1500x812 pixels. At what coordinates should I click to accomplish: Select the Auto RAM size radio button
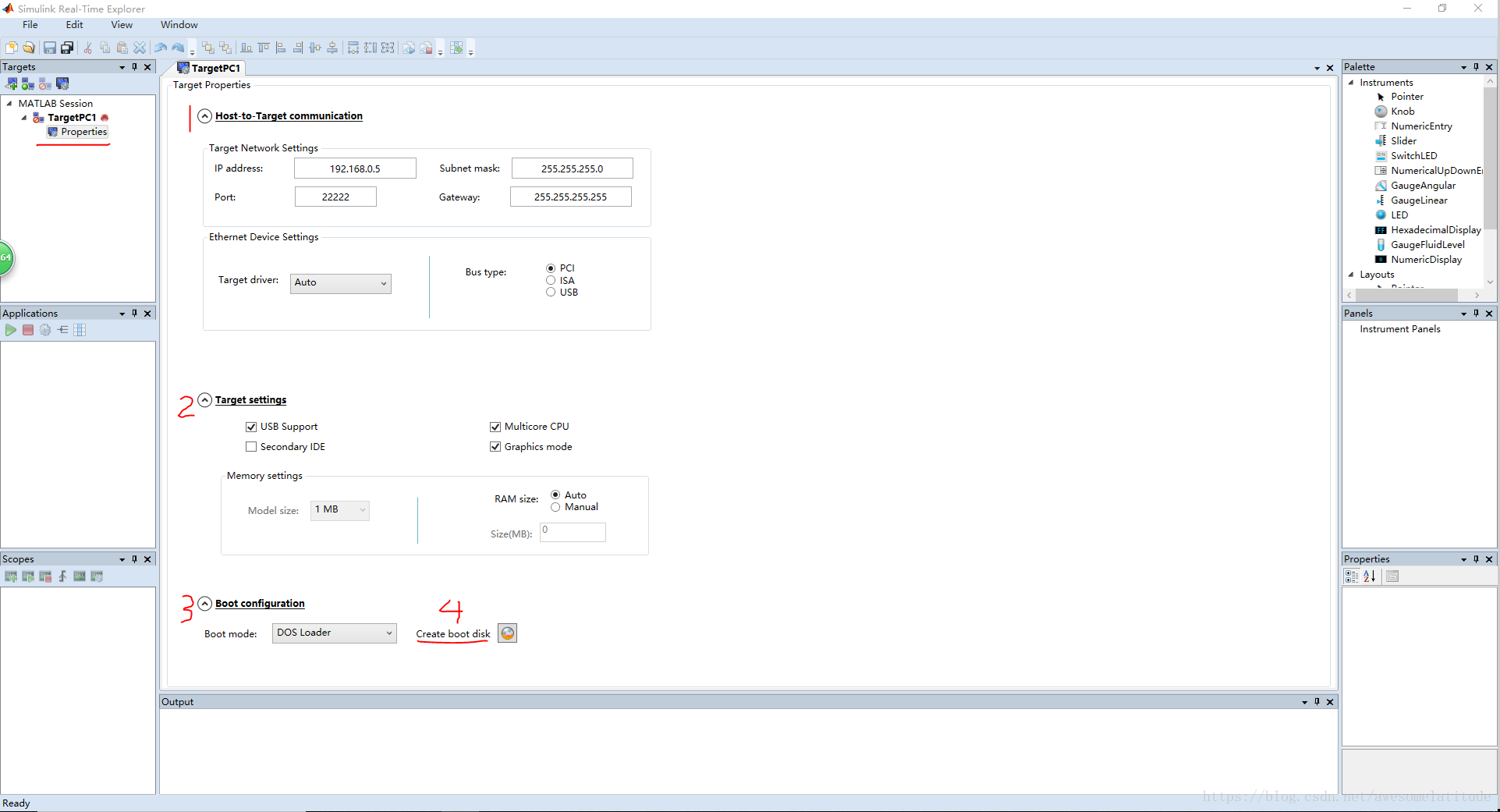(x=555, y=495)
